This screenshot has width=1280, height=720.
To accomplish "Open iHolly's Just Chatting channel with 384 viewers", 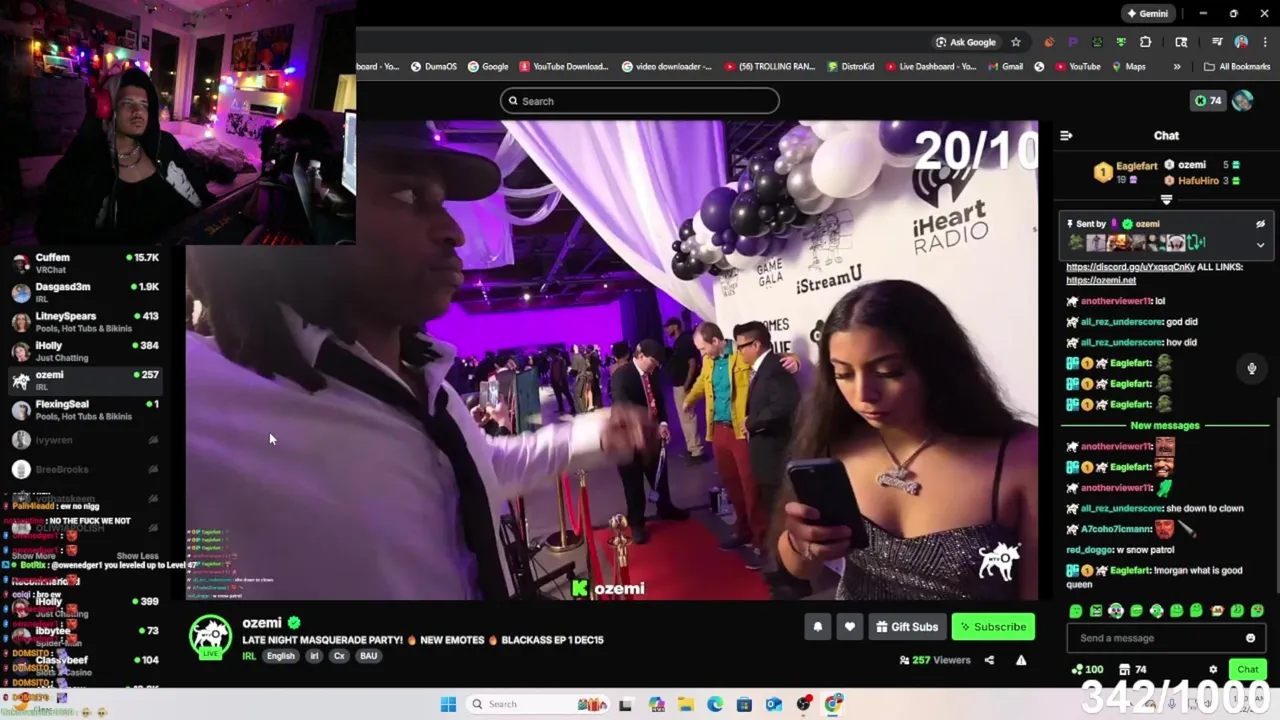I will tap(85, 351).
